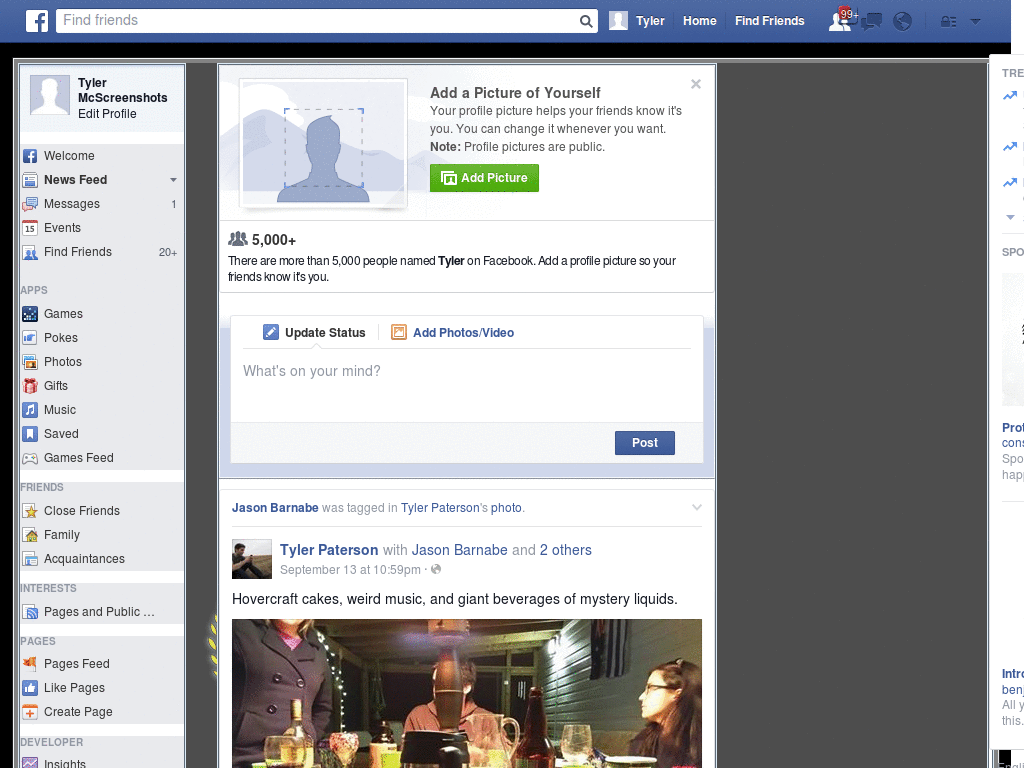Open Tyler Paterson's profile name link
The image size is (1024, 768).
329,550
